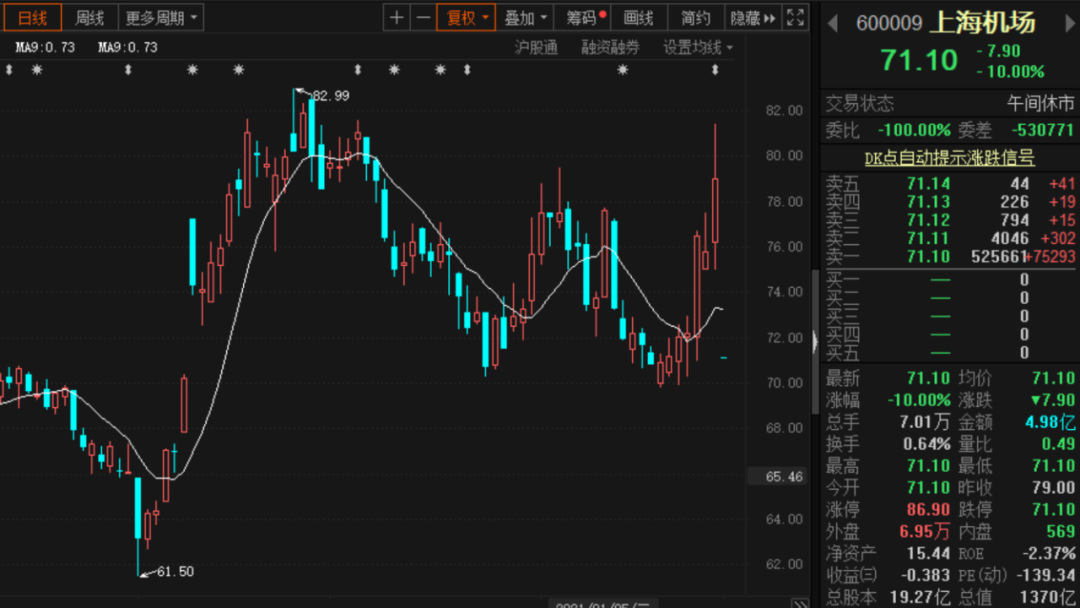
Task: Go to previous stock with left arrow
Action: coord(832,23)
